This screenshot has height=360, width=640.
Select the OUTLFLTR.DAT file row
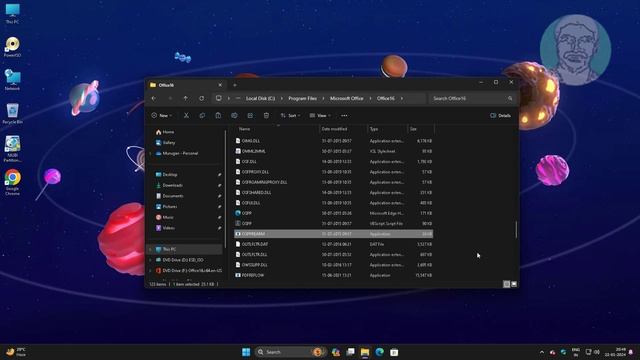pyautogui.click(x=333, y=244)
